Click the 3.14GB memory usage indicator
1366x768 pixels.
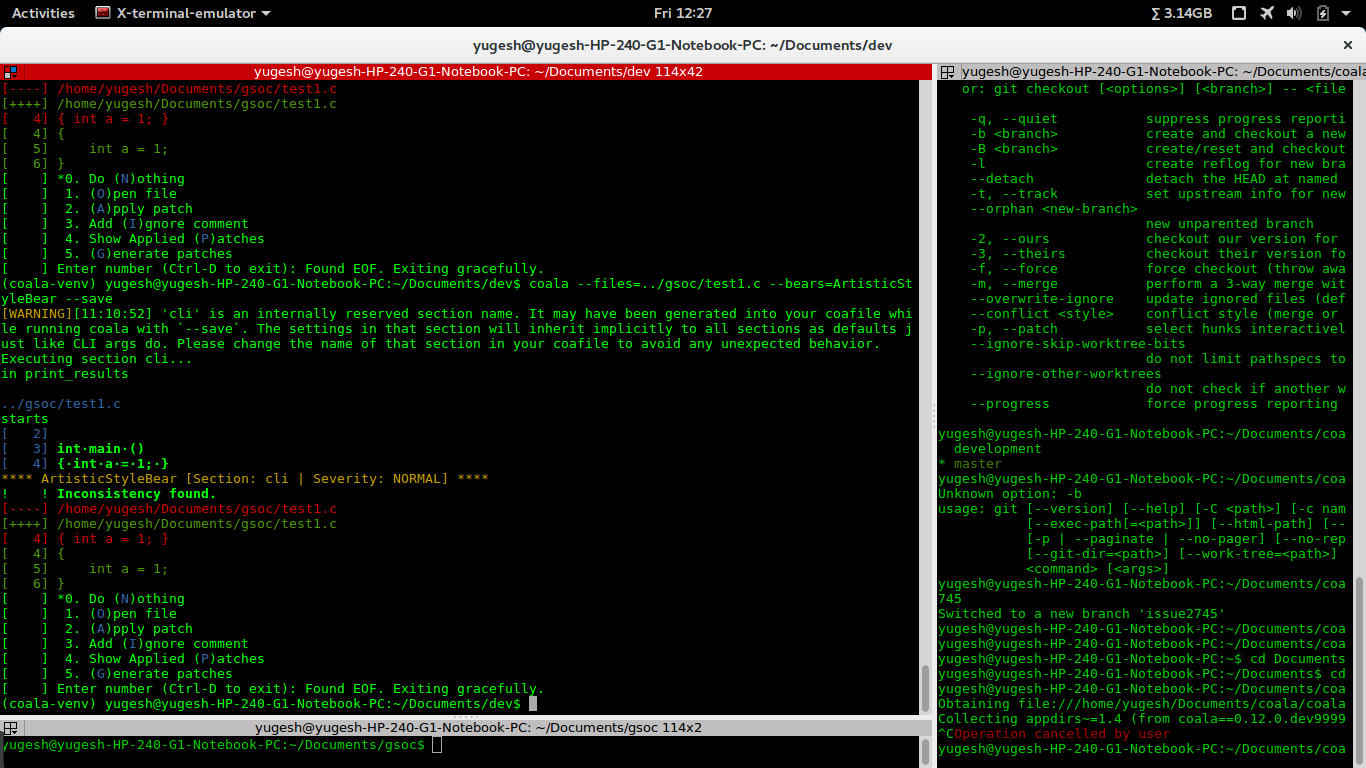tap(1181, 13)
